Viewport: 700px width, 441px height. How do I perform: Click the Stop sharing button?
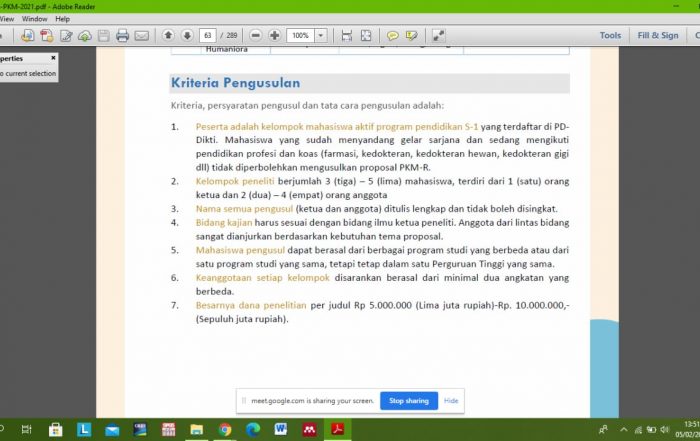pyautogui.click(x=408, y=401)
